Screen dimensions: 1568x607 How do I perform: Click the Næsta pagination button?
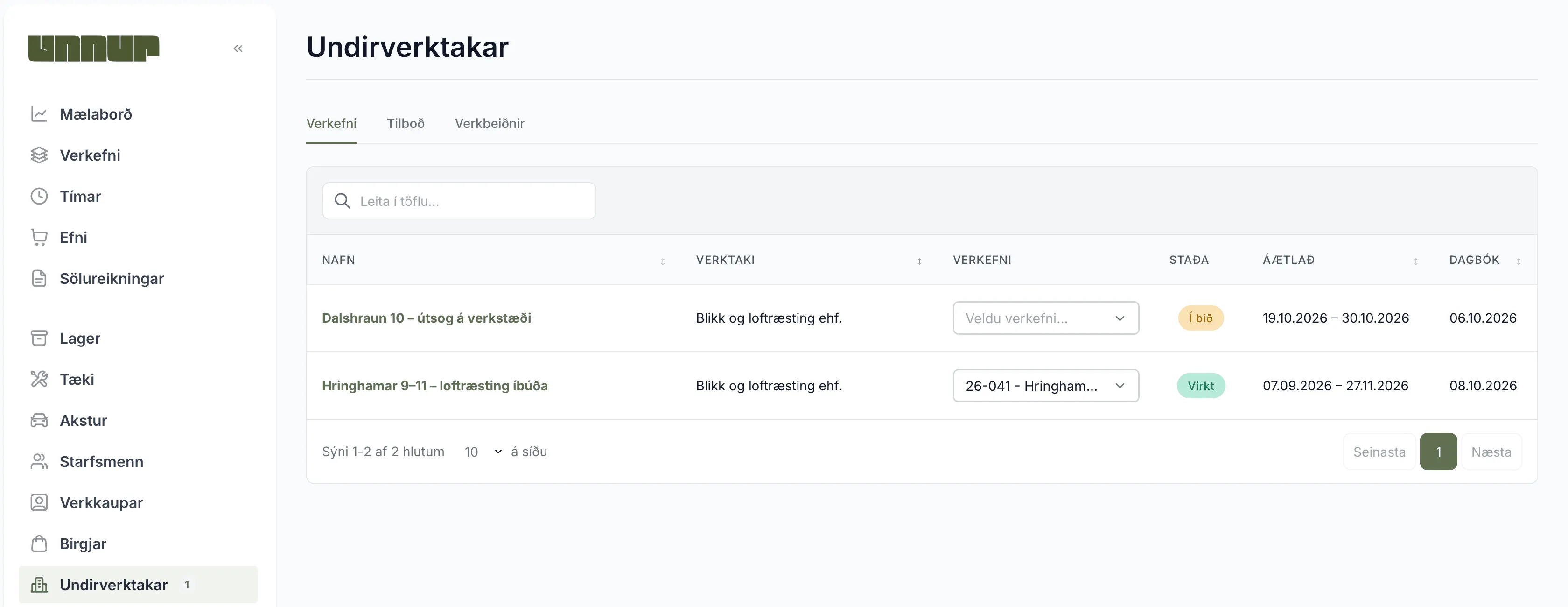(x=1491, y=452)
